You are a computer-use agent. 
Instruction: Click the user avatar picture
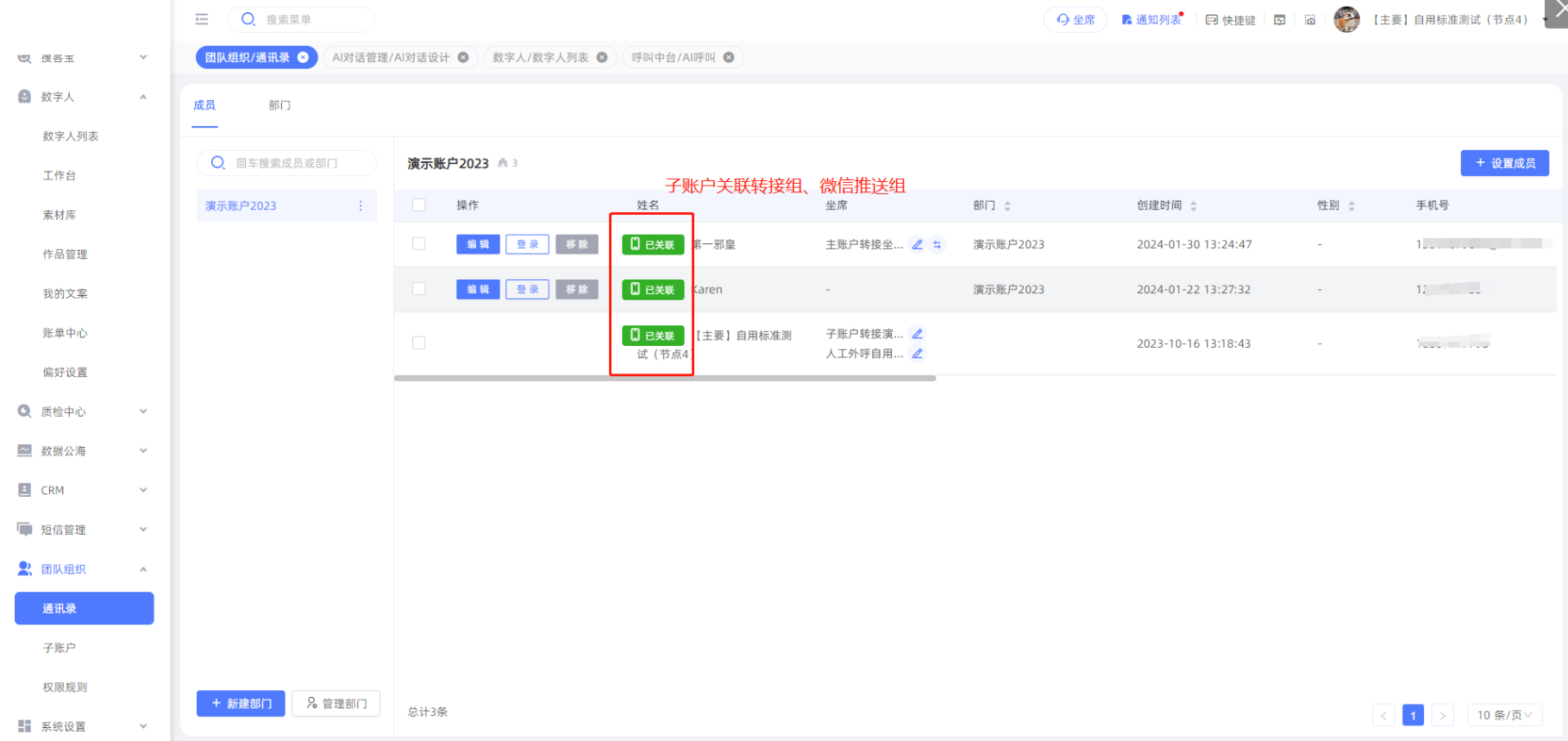coord(1345,19)
